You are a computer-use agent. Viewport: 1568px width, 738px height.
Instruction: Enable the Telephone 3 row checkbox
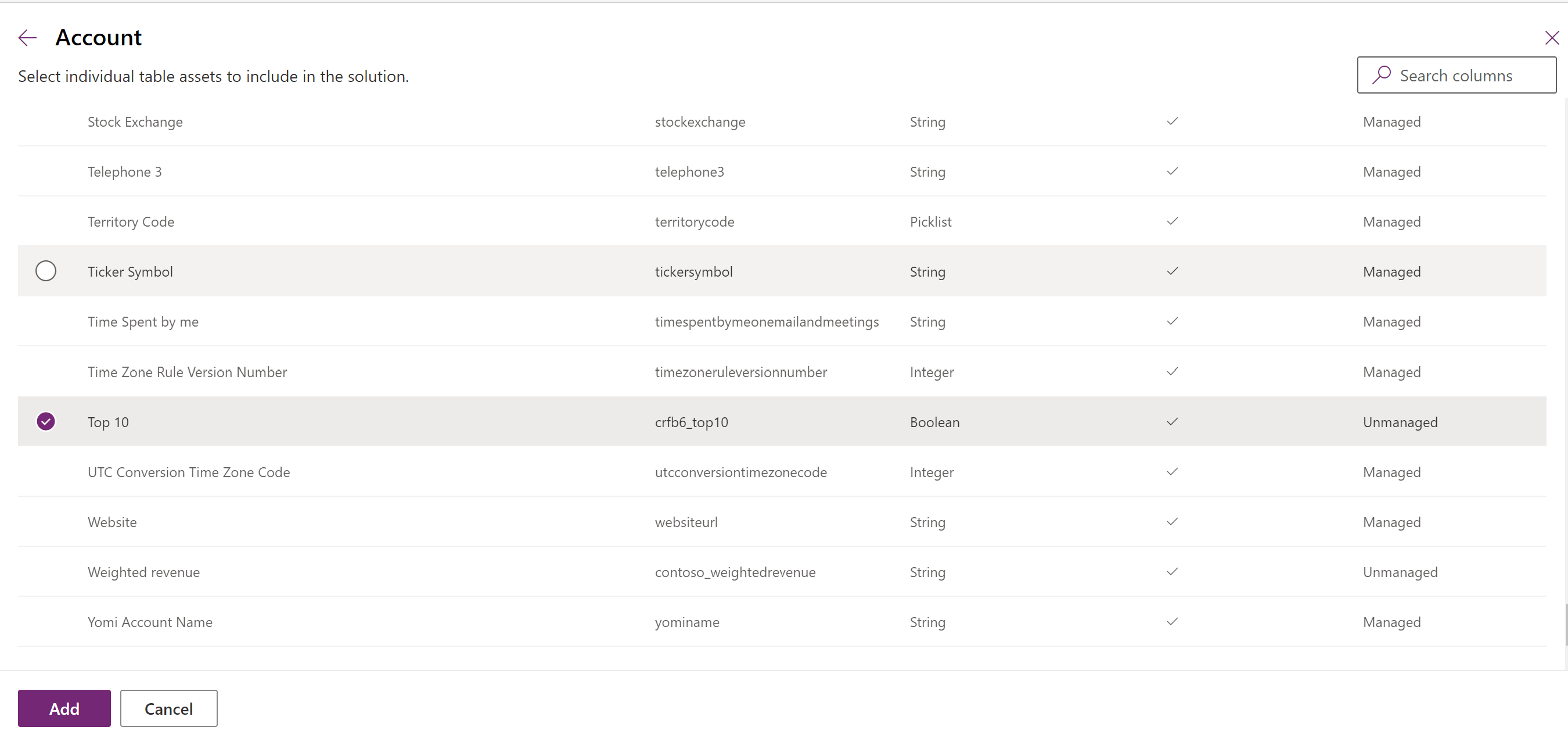point(45,172)
